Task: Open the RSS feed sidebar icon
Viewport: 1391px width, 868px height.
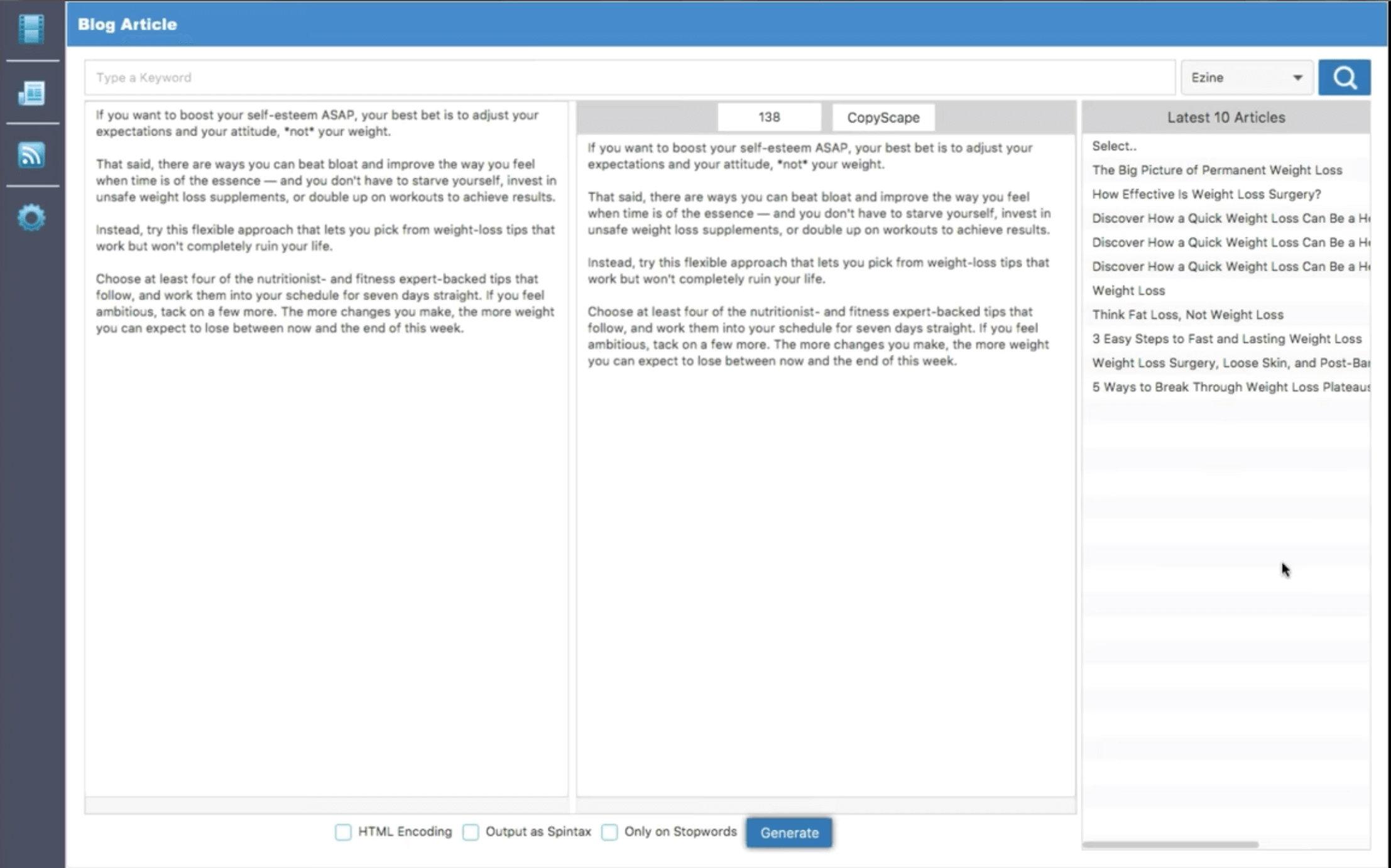Action: pos(31,155)
